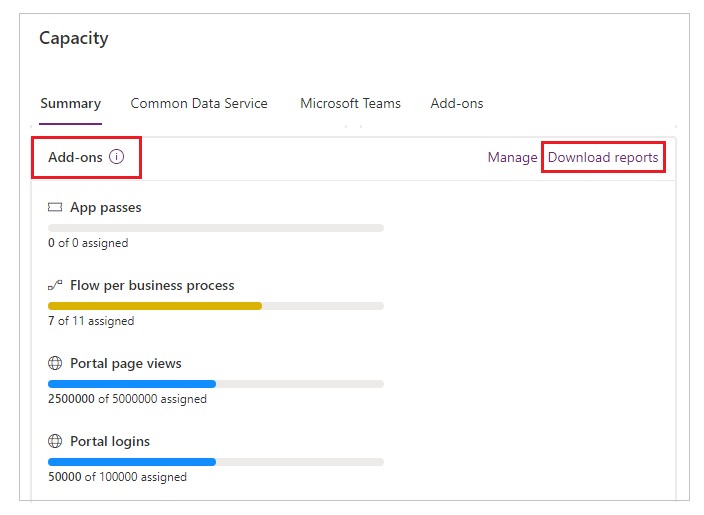This screenshot has height=515, width=704.
Task: Click the info icon beside Add-ons heading
Action: pyautogui.click(x=117, y=157)
